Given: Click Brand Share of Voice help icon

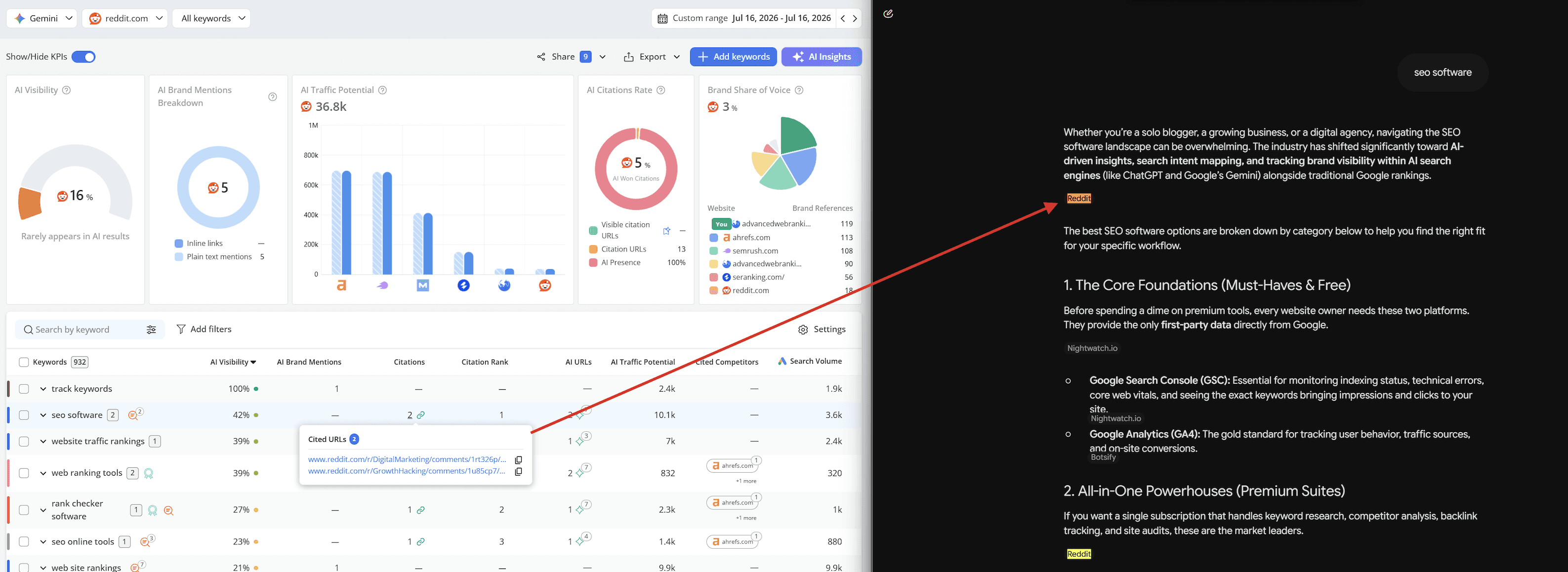Looking at the screenshot, I should (x=799, y=90).
